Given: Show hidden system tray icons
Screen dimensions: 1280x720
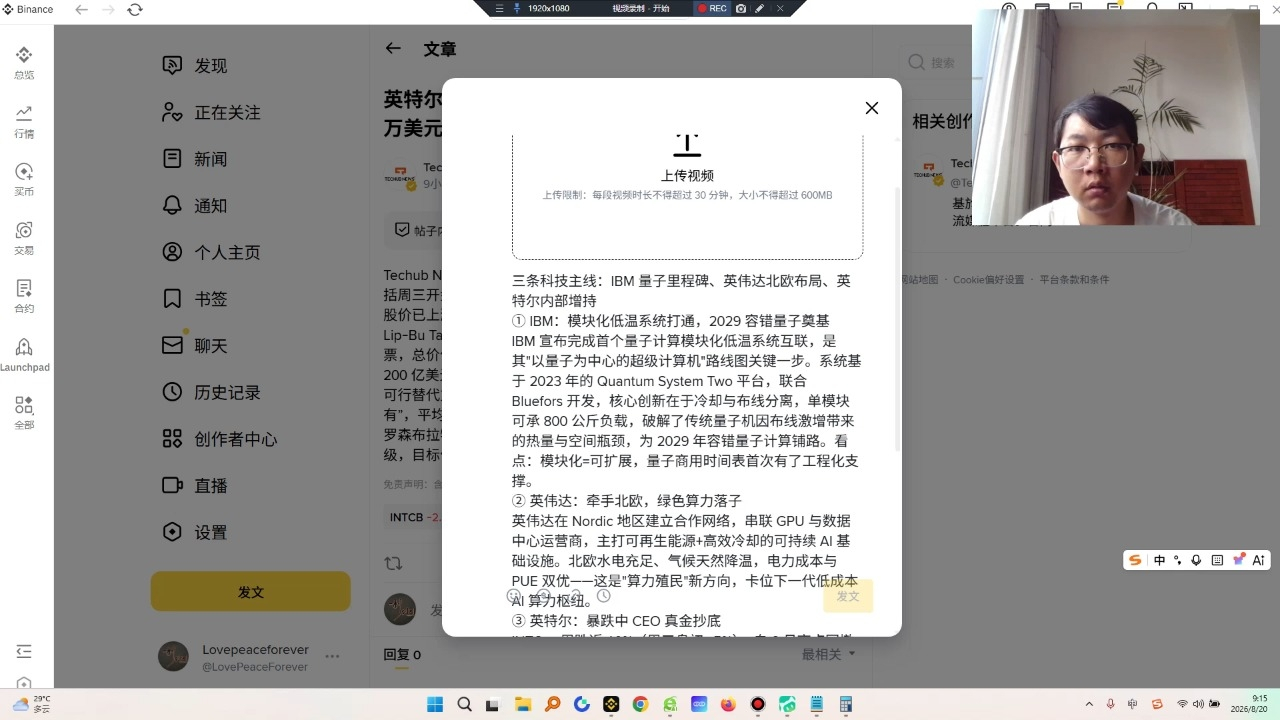Looking at the screenshot, I should [x=1089, y=704].
